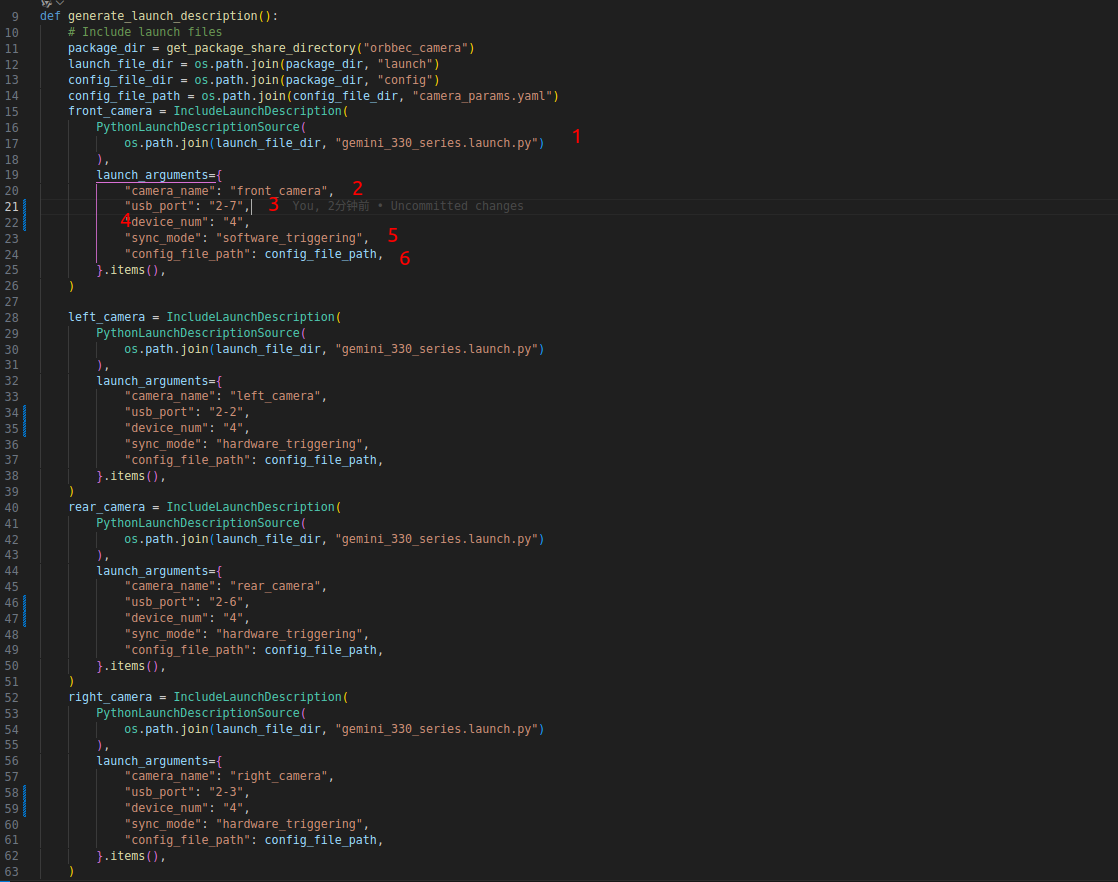Click line number 63 in the gutter
This screenshot has width=1118, height=882.
[12, 871]
